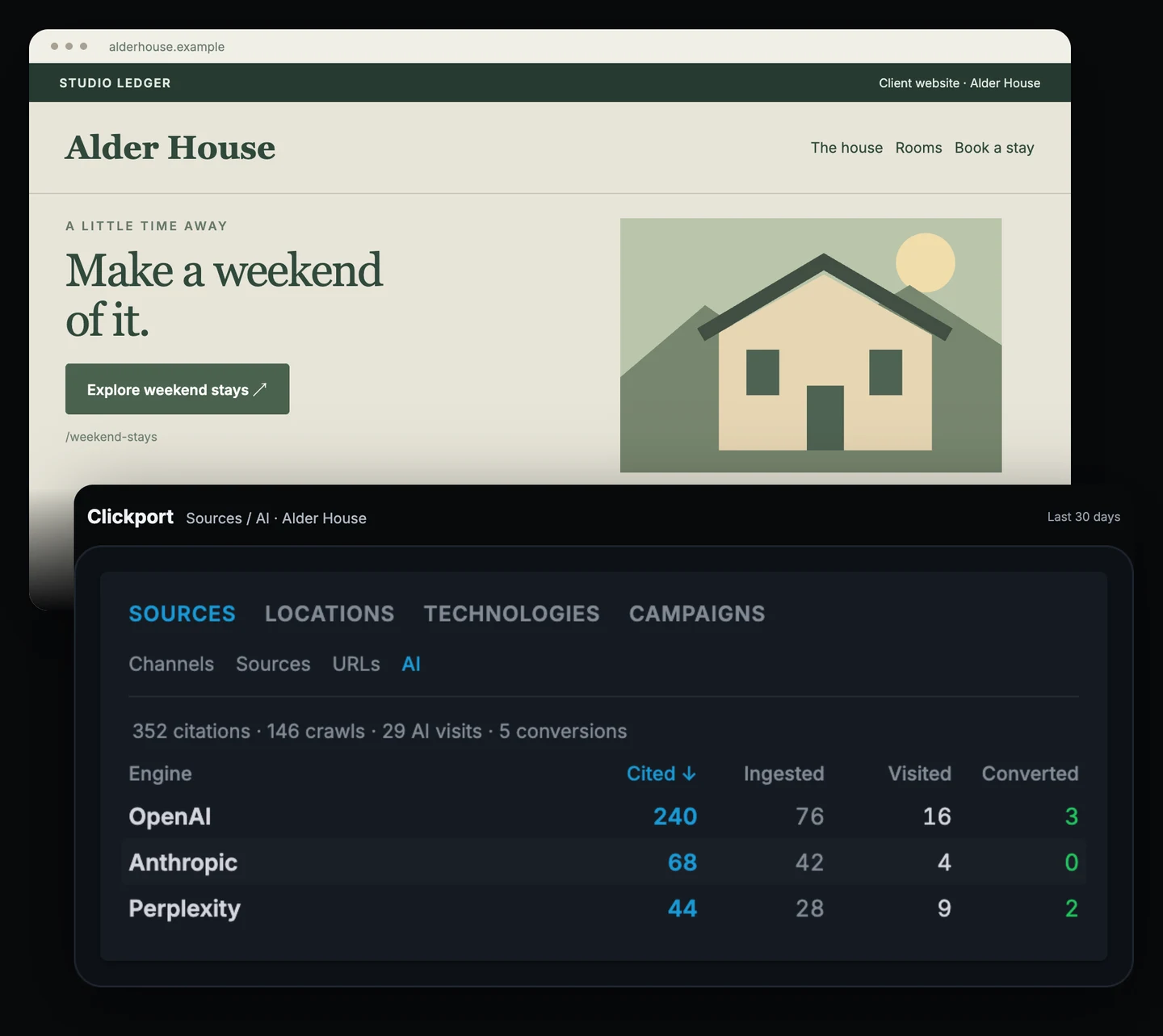Click OpenAI visited value 16
Screen dimensions: 1163x1036
point(937,816)
